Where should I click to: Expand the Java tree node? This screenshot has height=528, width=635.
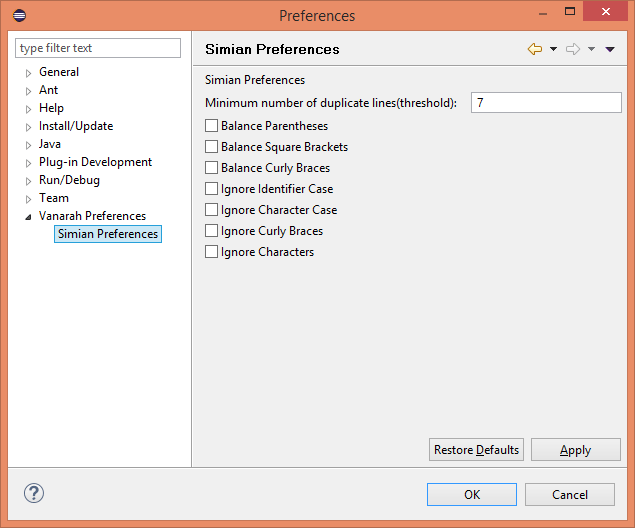pyautogui.click(x=28, y=145)
